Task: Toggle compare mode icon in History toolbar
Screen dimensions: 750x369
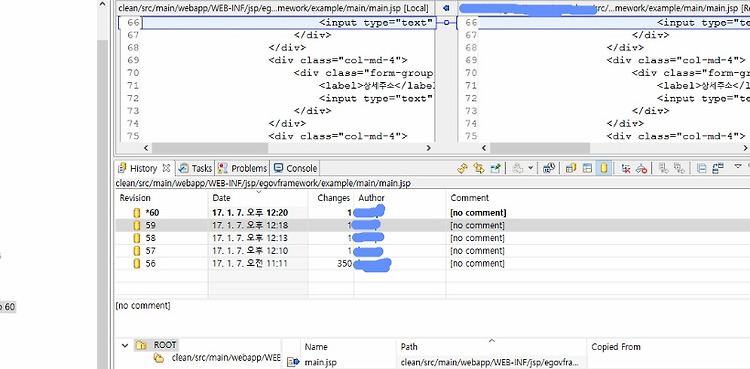Action: tap(717, 168)
